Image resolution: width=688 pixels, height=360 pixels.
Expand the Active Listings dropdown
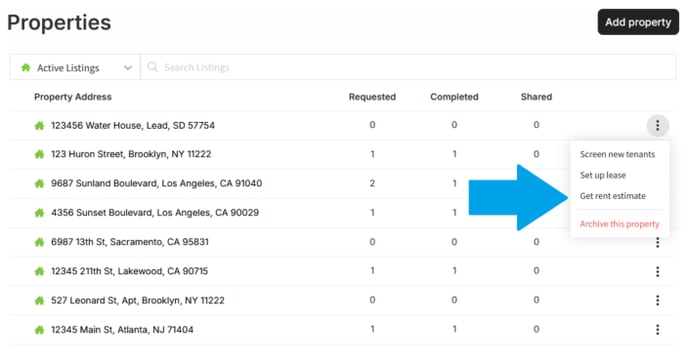(x=75, y=68)
